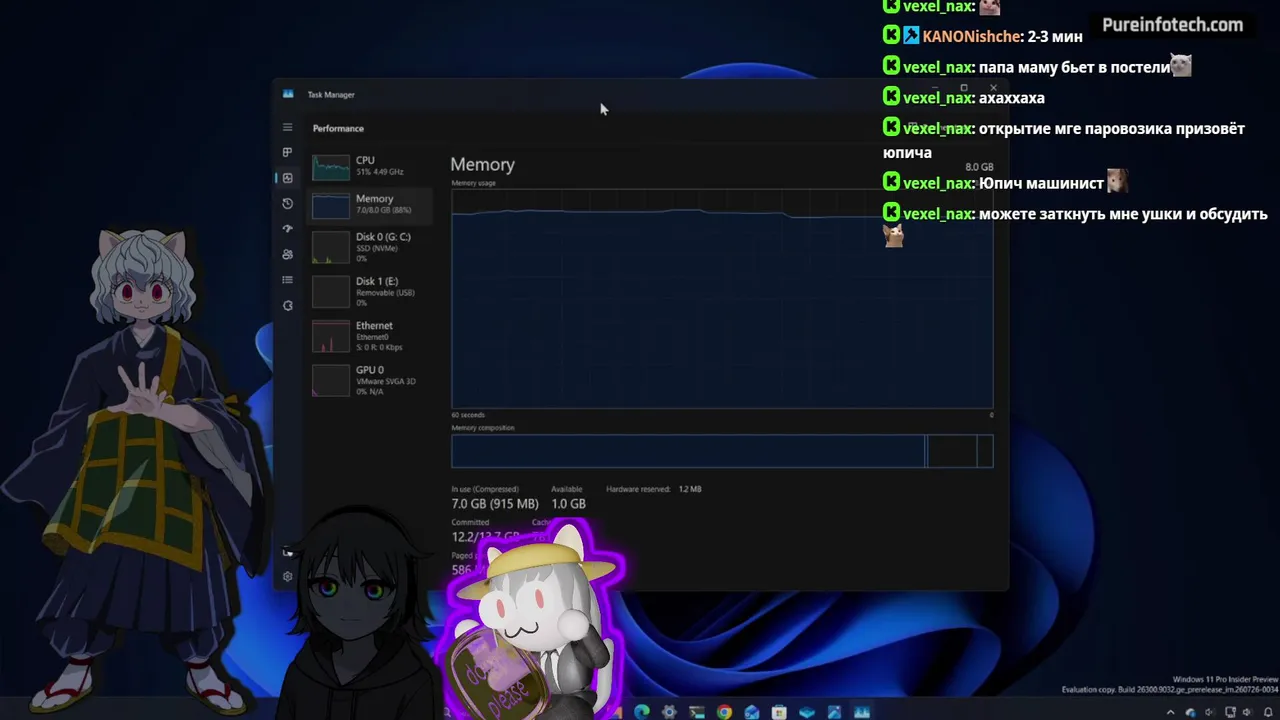Viewport: 1280px width, 720px height.
Task: Click the Ethernet mini graph thumbnail
Action: click(331, 337)
